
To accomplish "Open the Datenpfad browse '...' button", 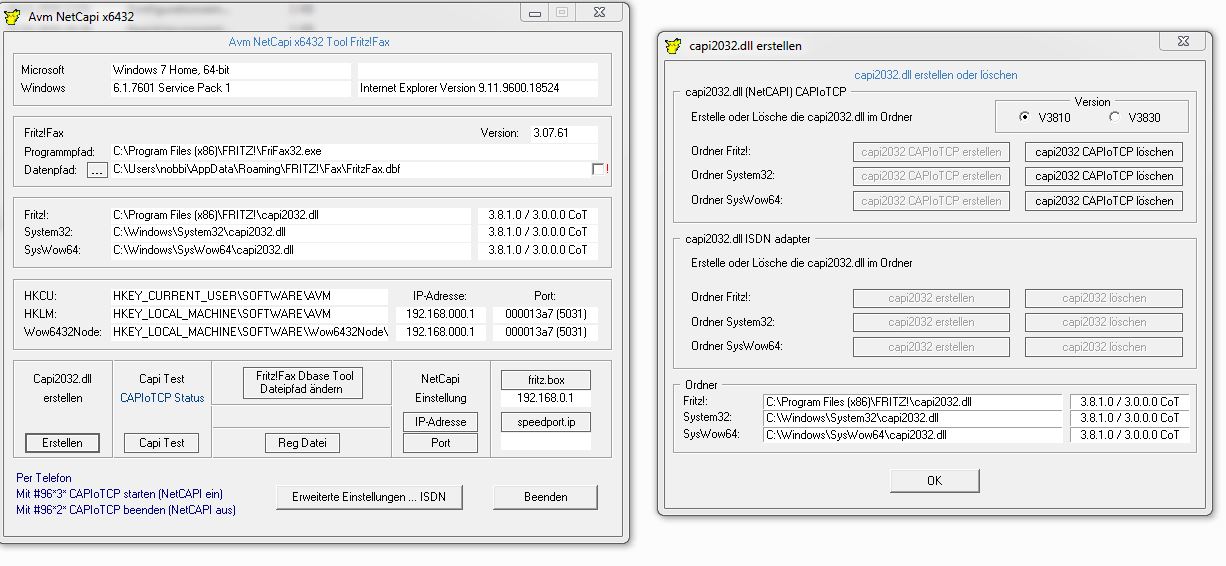I will [96, 170].
